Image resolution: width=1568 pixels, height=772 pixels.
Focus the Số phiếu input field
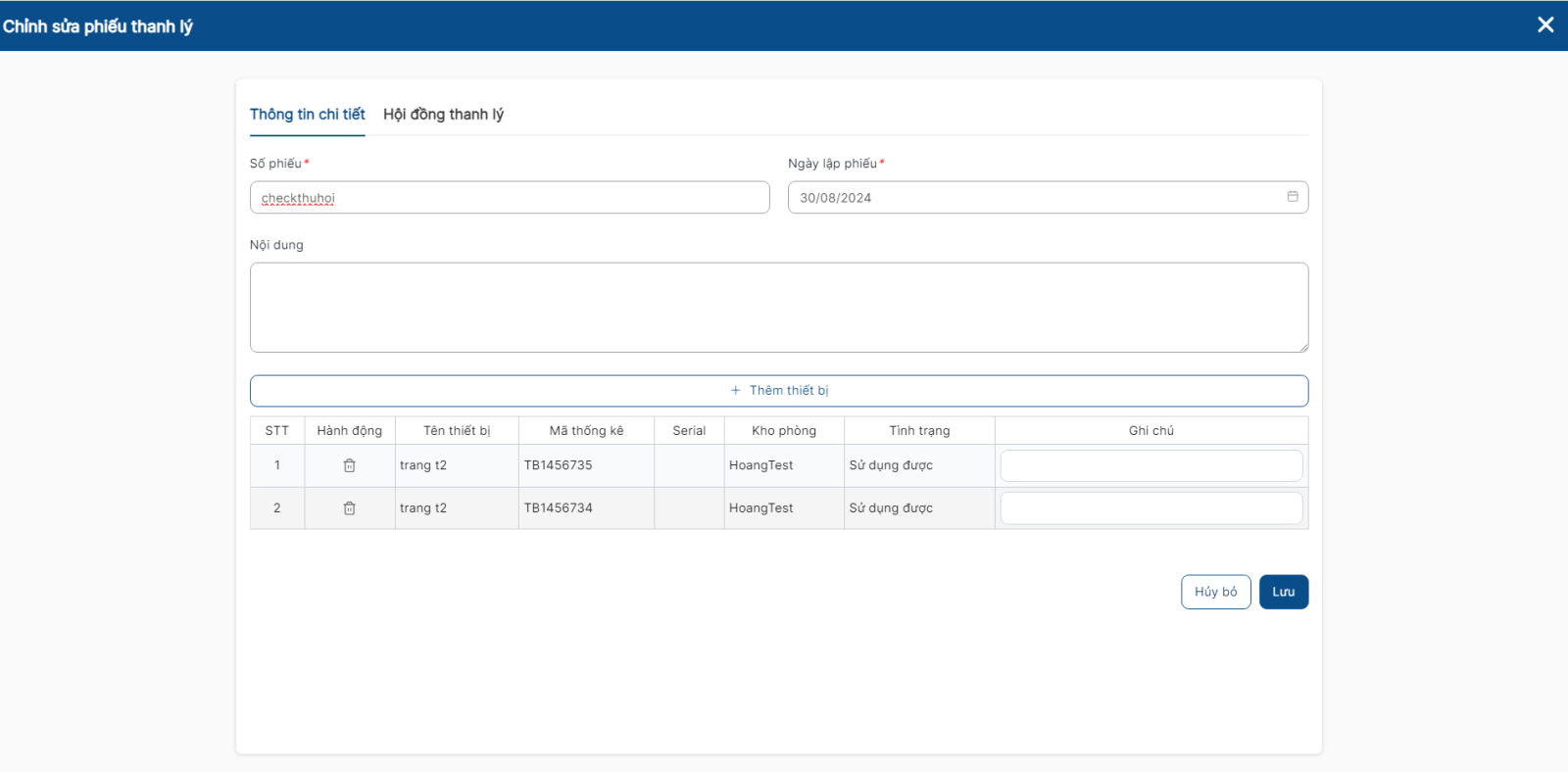click(x=510, y=198)
